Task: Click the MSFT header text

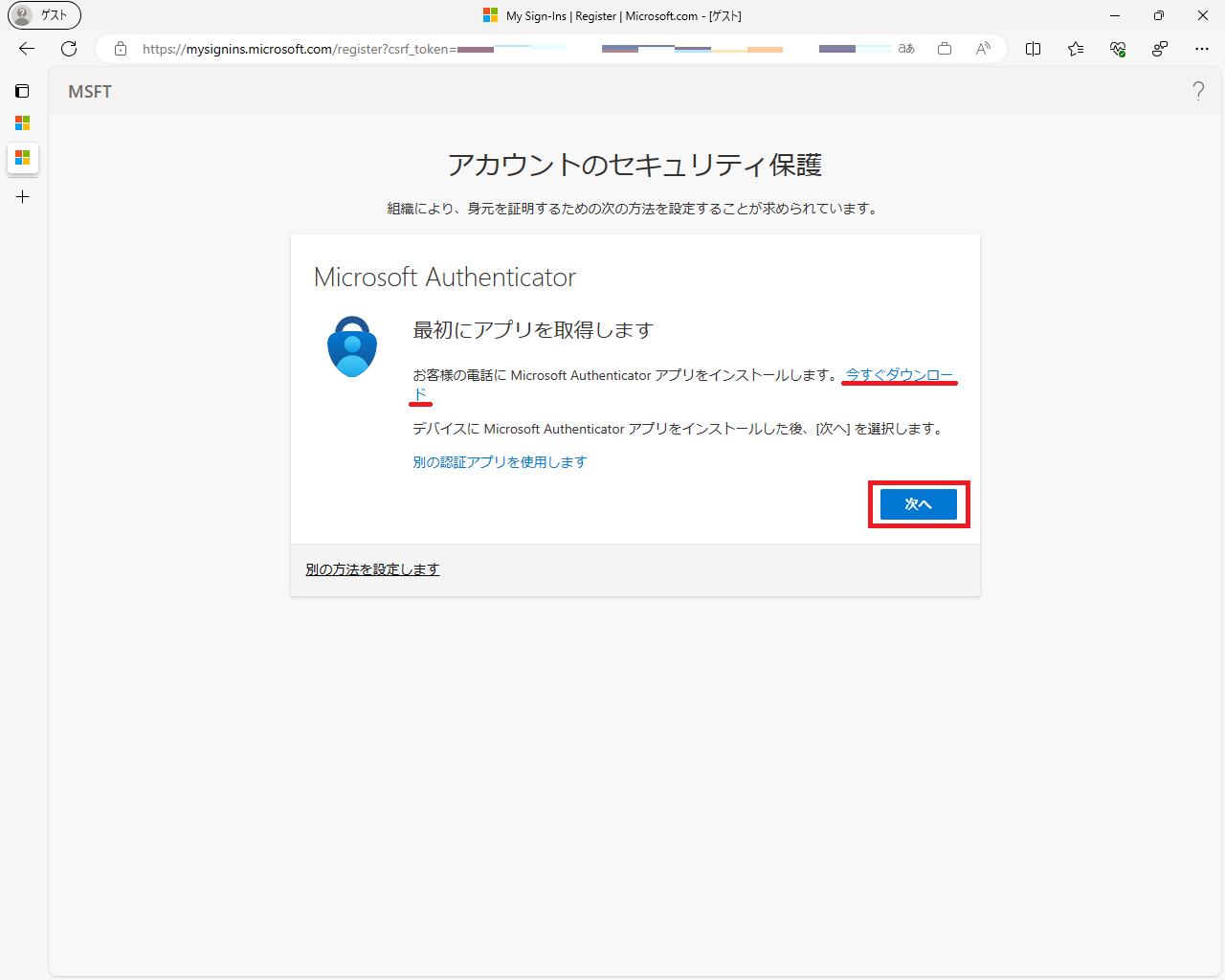Action: pos(90,92)
